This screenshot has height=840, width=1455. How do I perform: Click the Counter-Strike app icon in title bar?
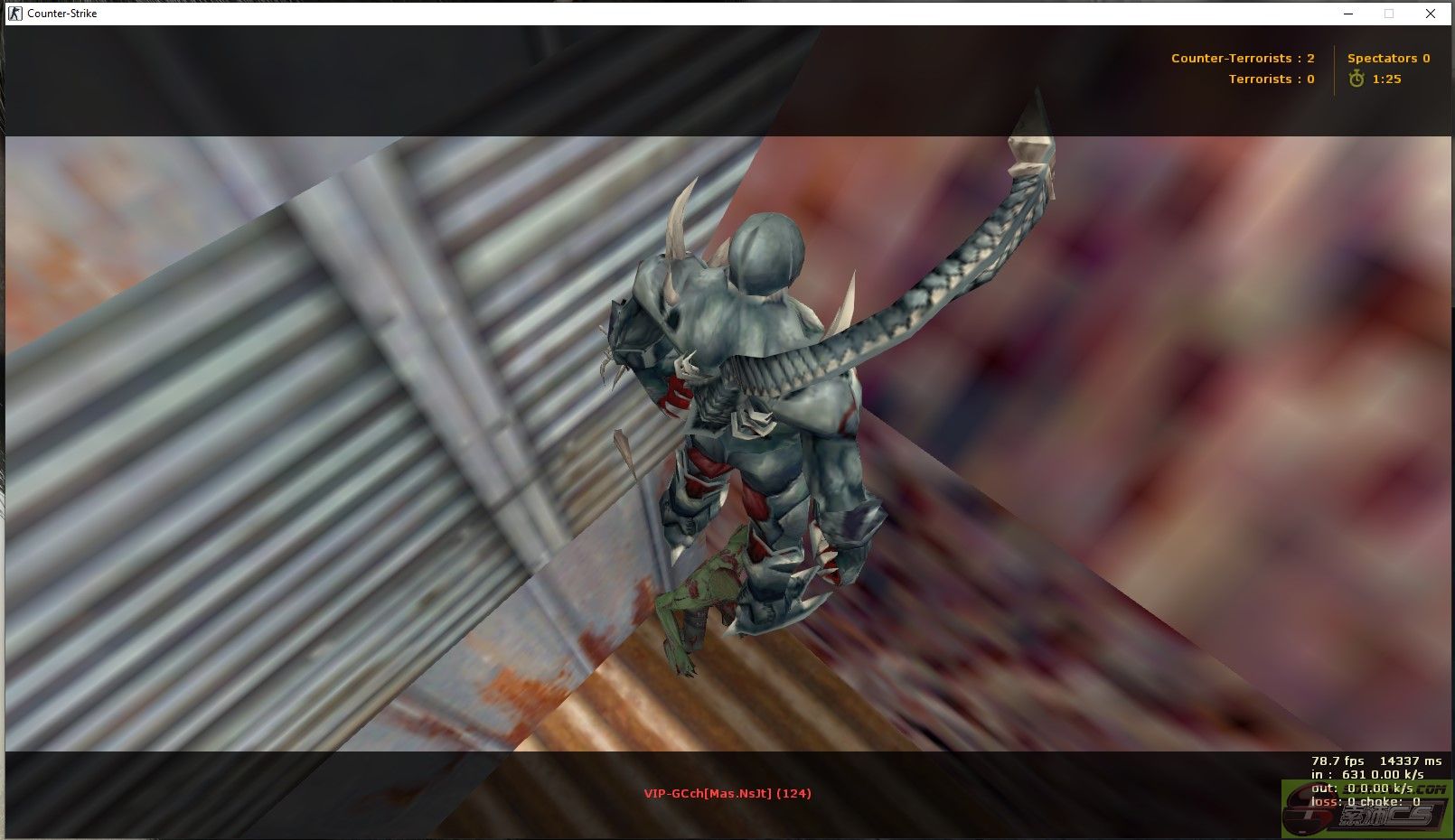point(14,14)
